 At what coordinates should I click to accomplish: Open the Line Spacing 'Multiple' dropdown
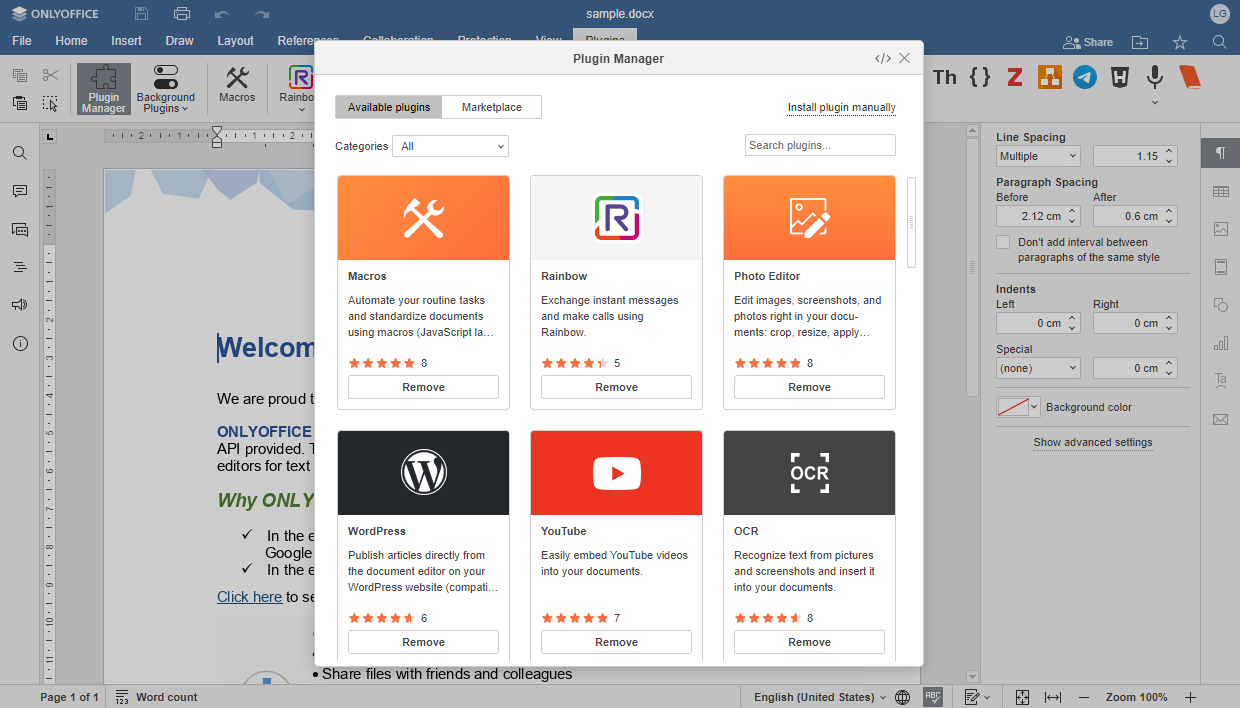[x=1037, y=155]
